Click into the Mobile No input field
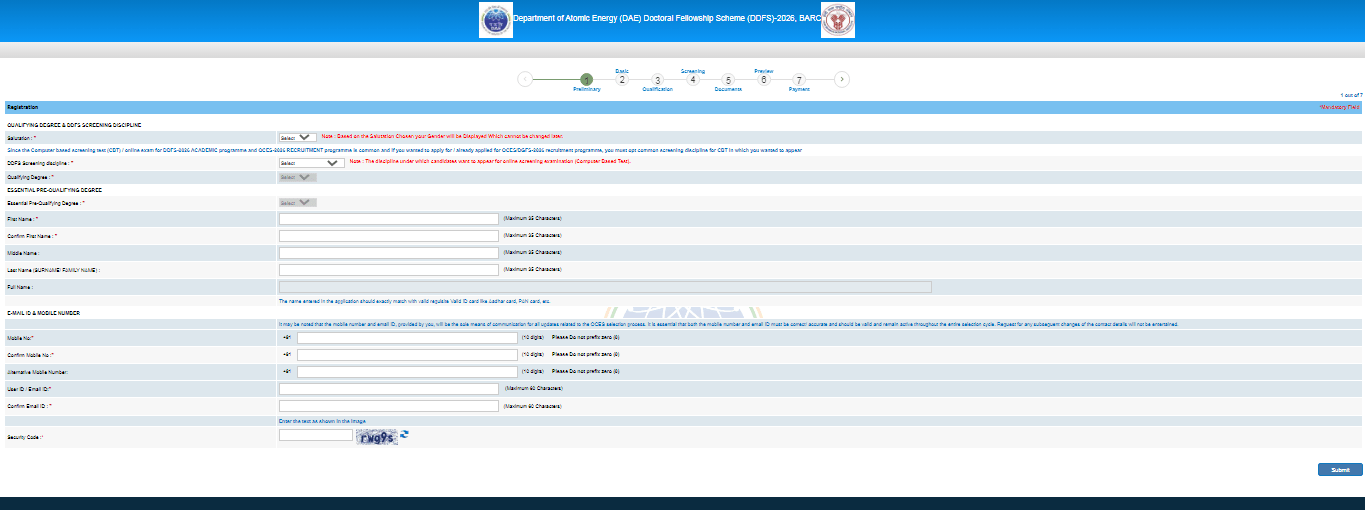 click(x=407, y=338)
